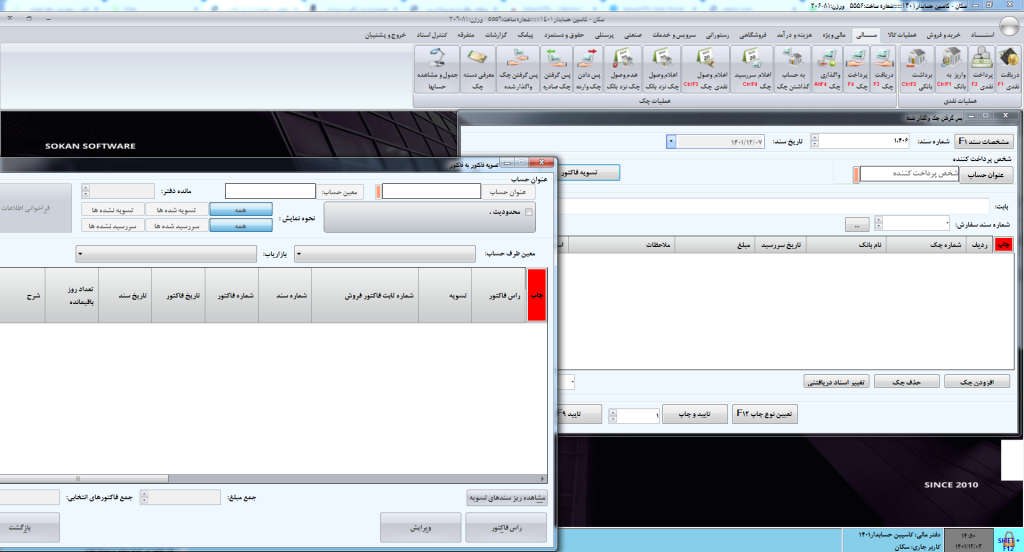Click مشاهده ریز سندهای تسویه button
Viewport: 1024px width, 552px height.
click(x=507, y=498)
